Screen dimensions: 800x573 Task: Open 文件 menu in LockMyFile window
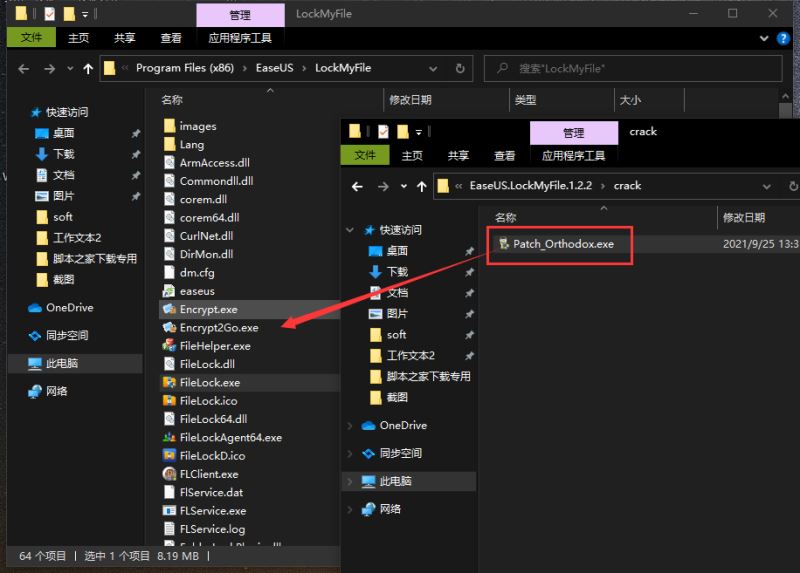click(31, 38)
